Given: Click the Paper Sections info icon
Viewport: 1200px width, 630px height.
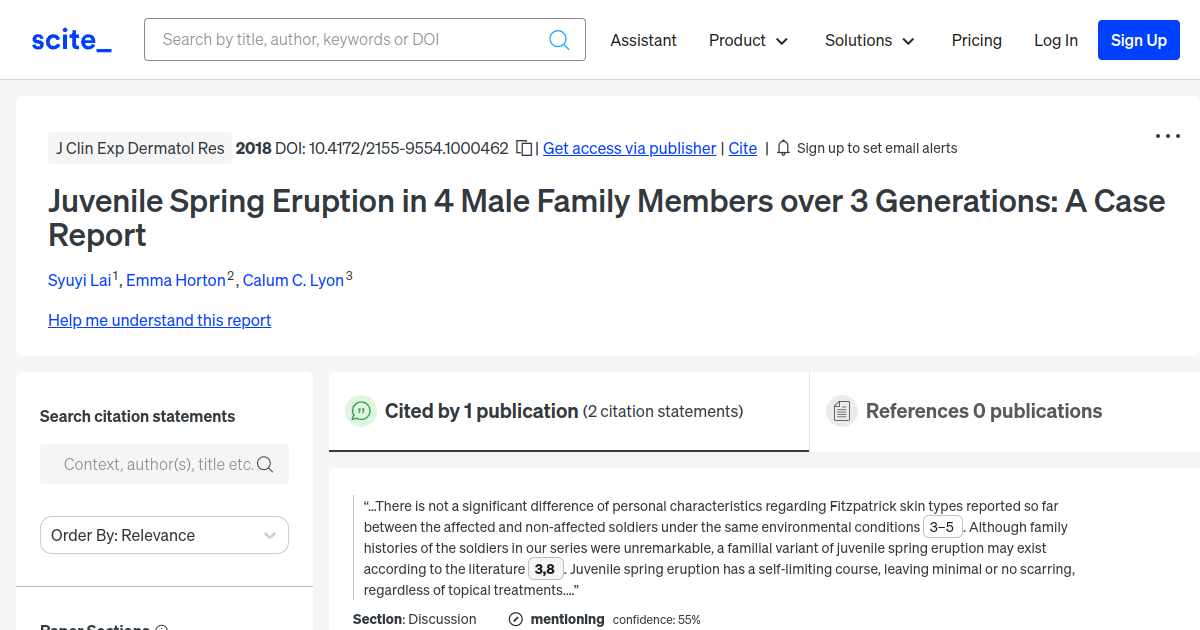Looking at the screenshot, I should point(162,627).
